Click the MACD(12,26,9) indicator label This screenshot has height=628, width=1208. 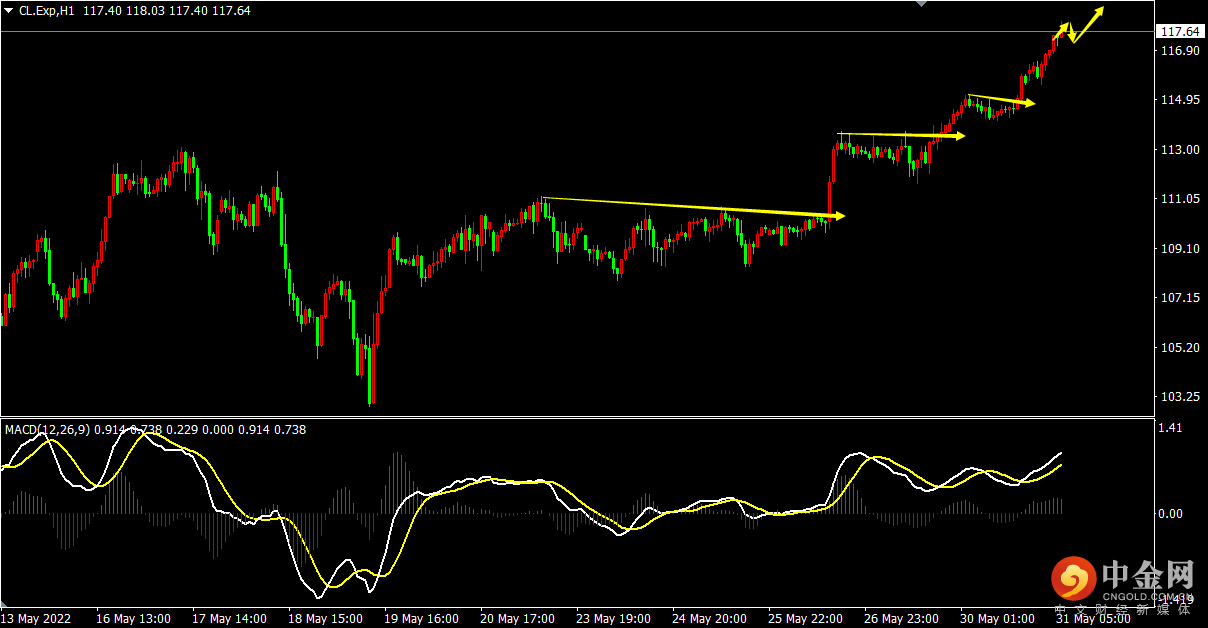(x=48, y=430)
